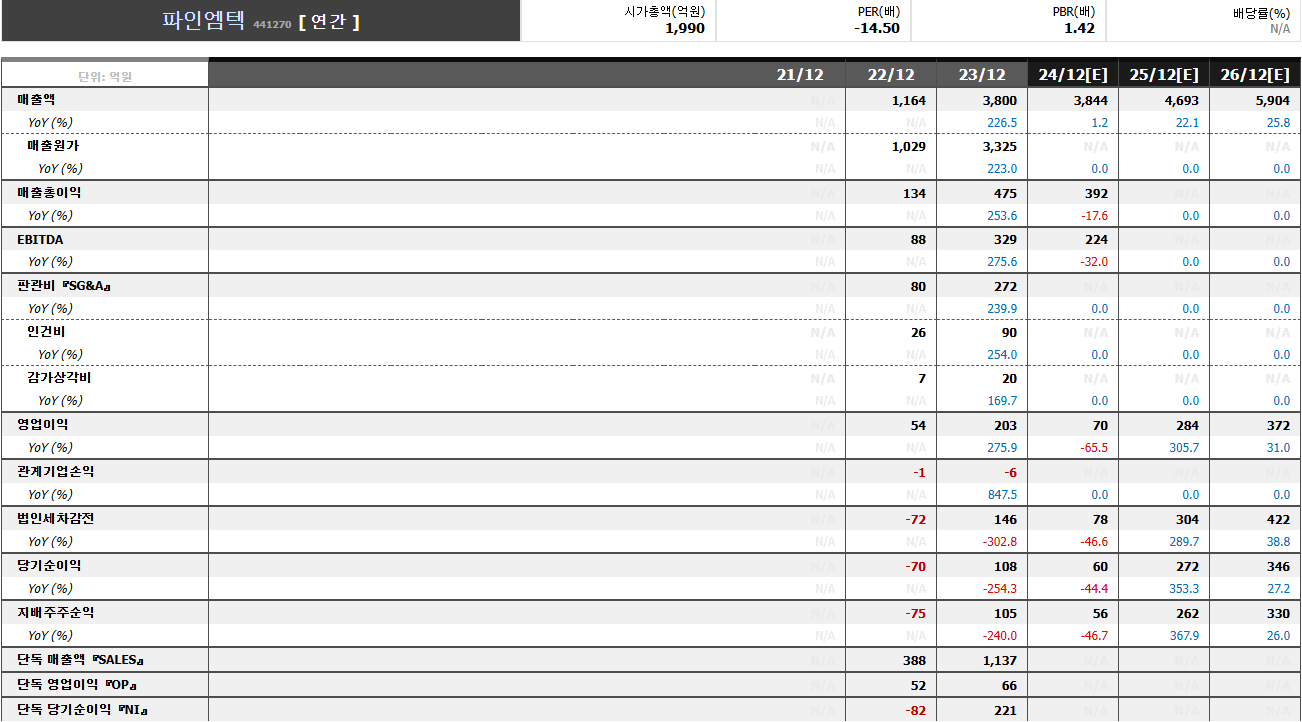Click the PBR(배) value 1.42

(x=1079, y=29)
